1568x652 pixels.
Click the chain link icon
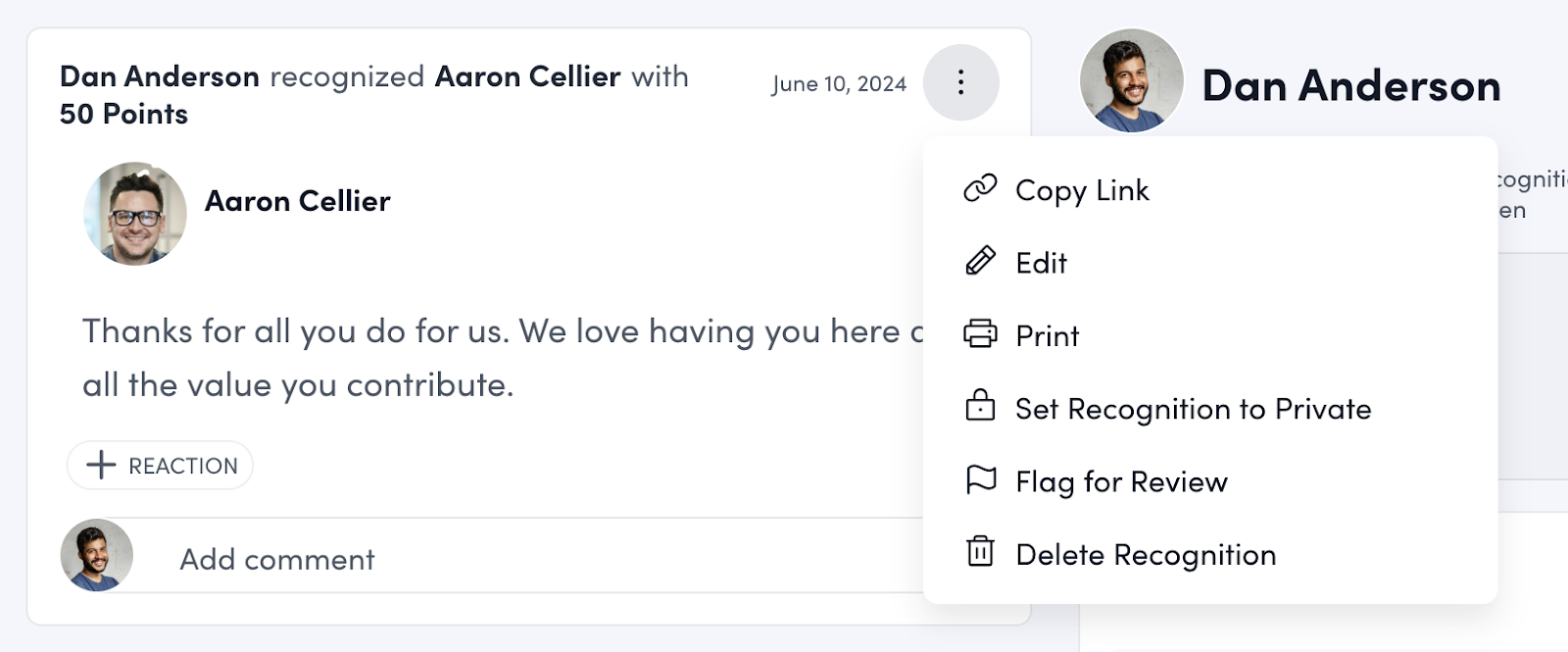coord(980,188)
